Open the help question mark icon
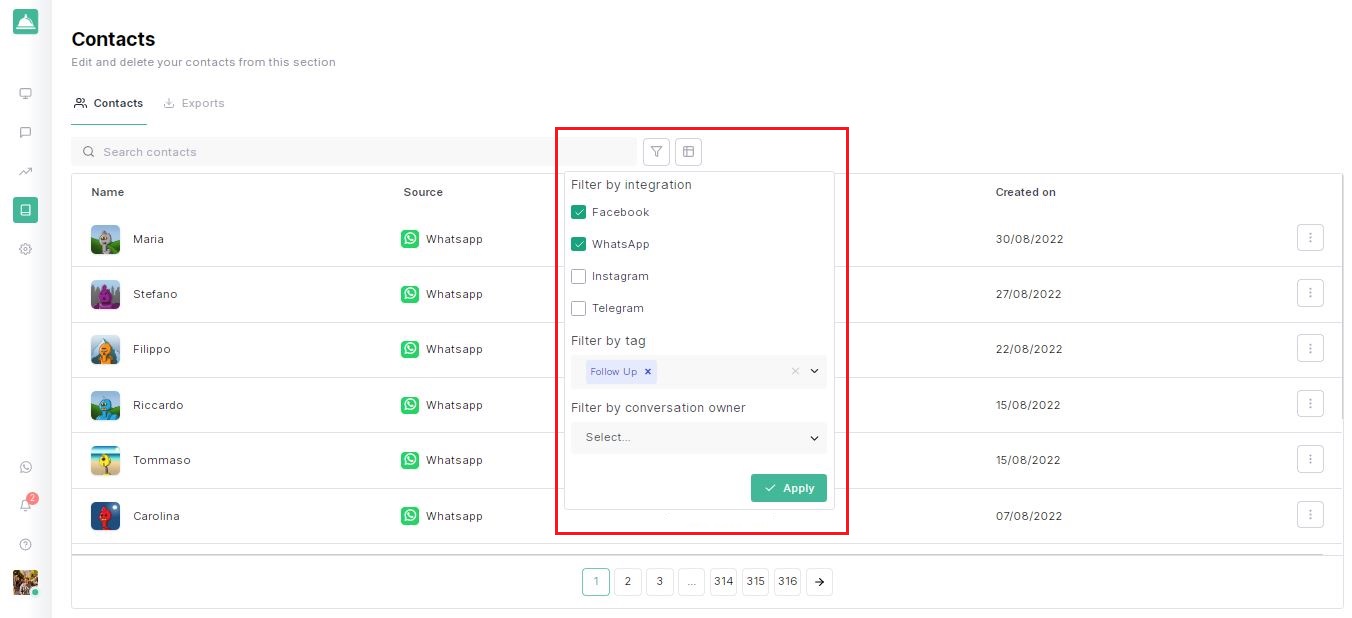Screen dimensions: 1352x618 coord(26,544)
